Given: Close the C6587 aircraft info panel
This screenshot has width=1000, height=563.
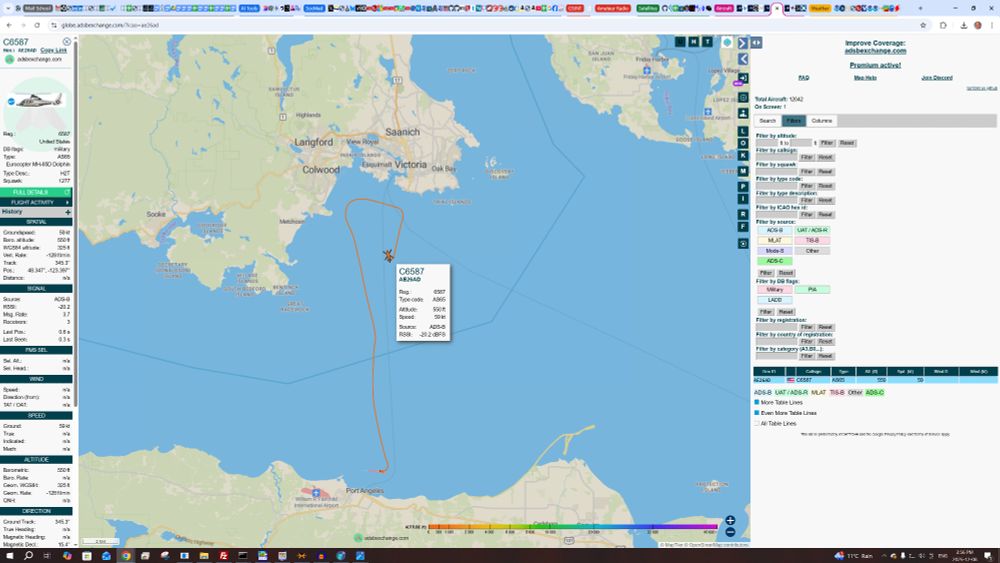Looking at the screenshot, I should pyautogui.click(x=66, y=41).
